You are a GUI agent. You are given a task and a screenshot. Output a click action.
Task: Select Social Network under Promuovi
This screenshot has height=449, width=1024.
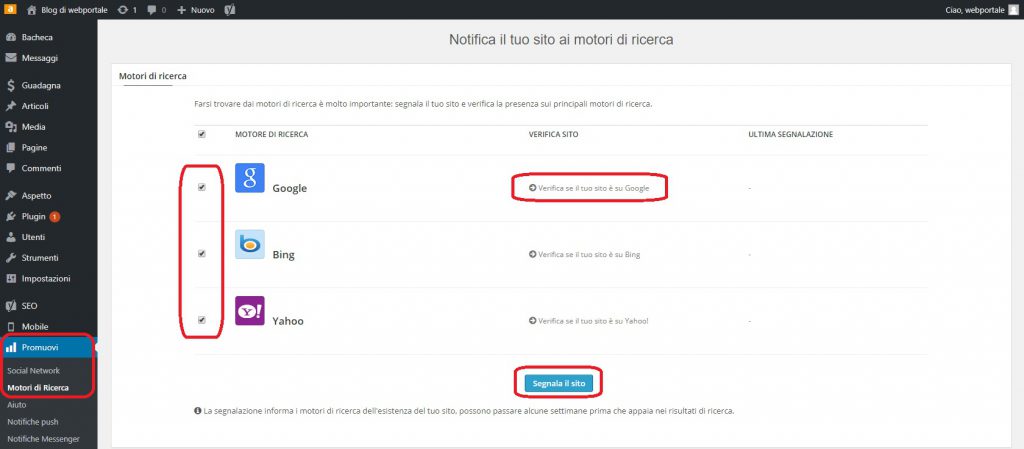coord(34,370)
